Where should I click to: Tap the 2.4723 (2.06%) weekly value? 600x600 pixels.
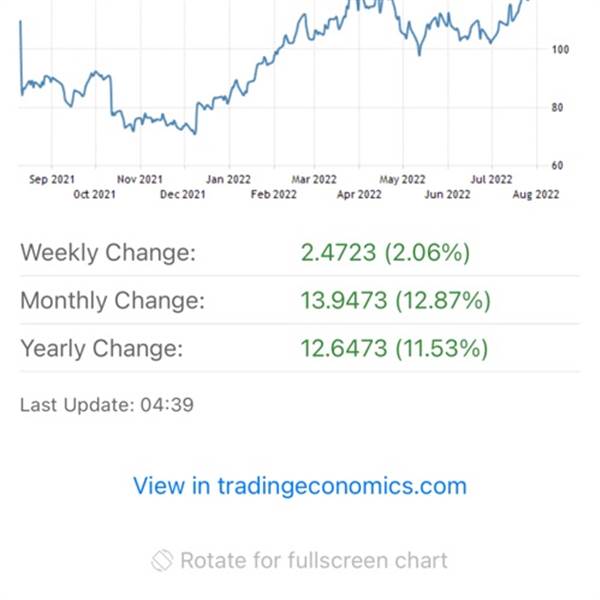pos(385,253)
